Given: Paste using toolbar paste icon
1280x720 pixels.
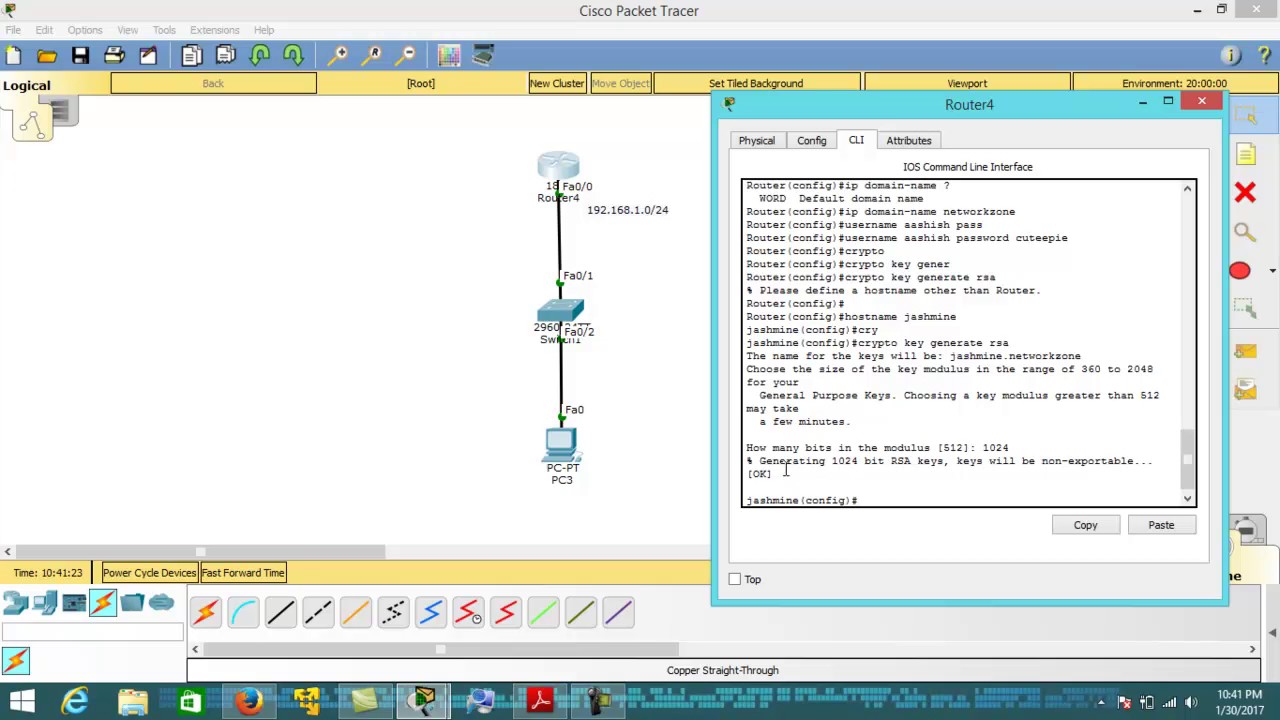Looking at the screenshot, I should (226, 55).
